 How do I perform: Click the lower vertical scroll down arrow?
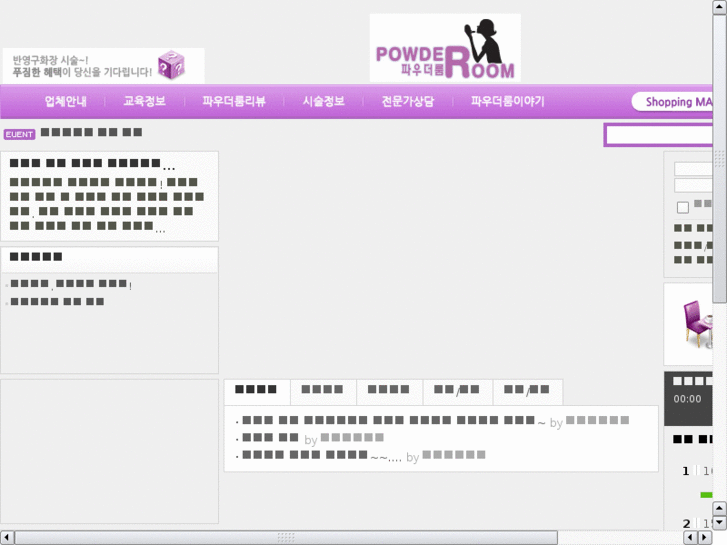[x=720, y=523]
